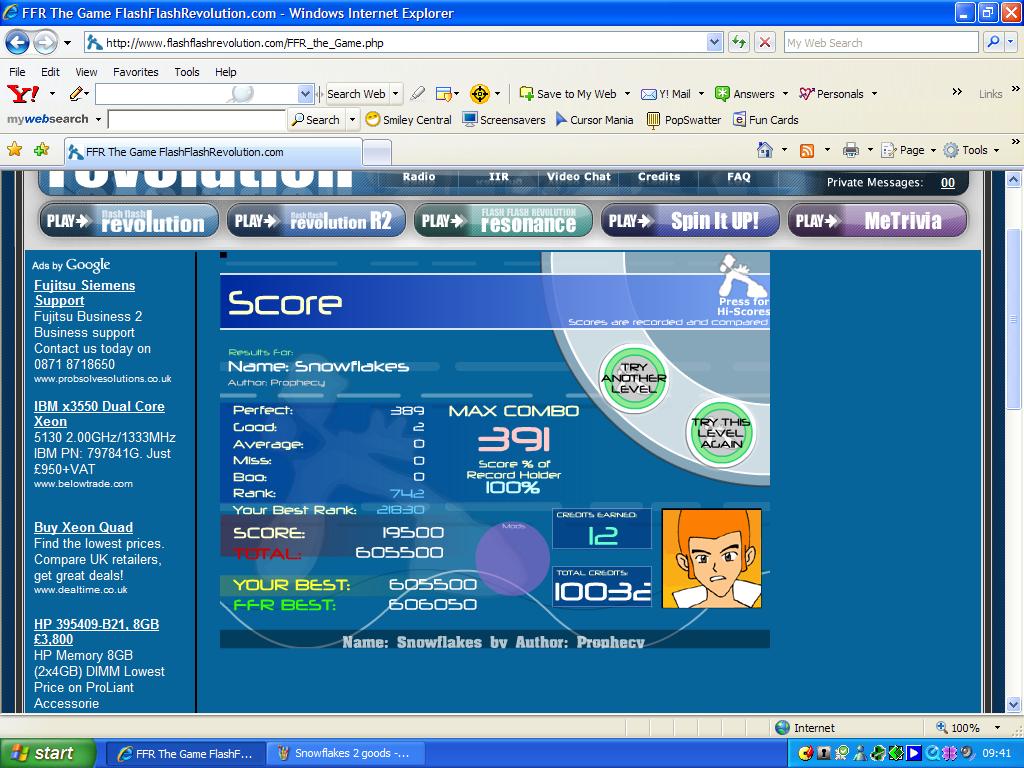Open the Fujitsu Siemens Support ad link
Screen dimensions: 1024x768
pos(84,293)
